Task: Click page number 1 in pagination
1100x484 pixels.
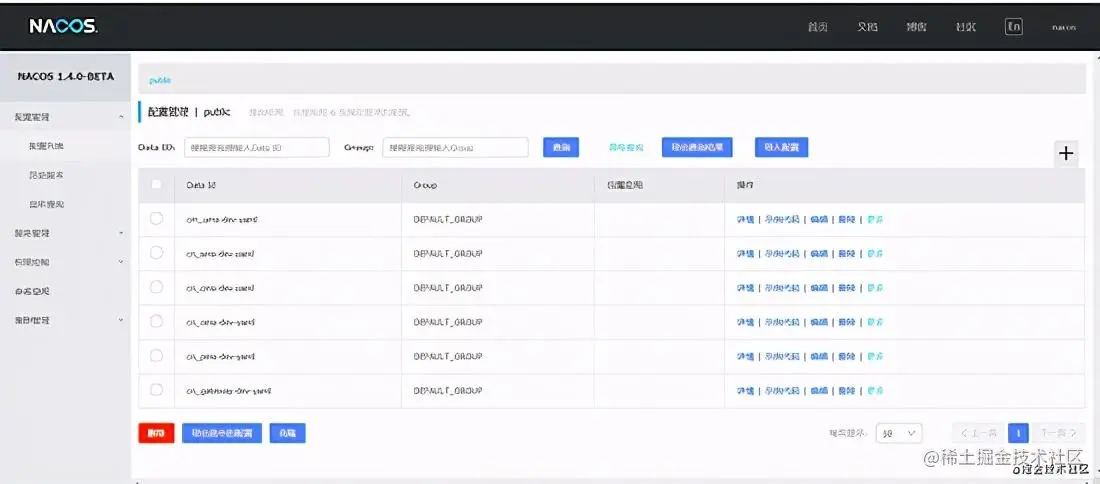Action: [x=1018, y=433]
